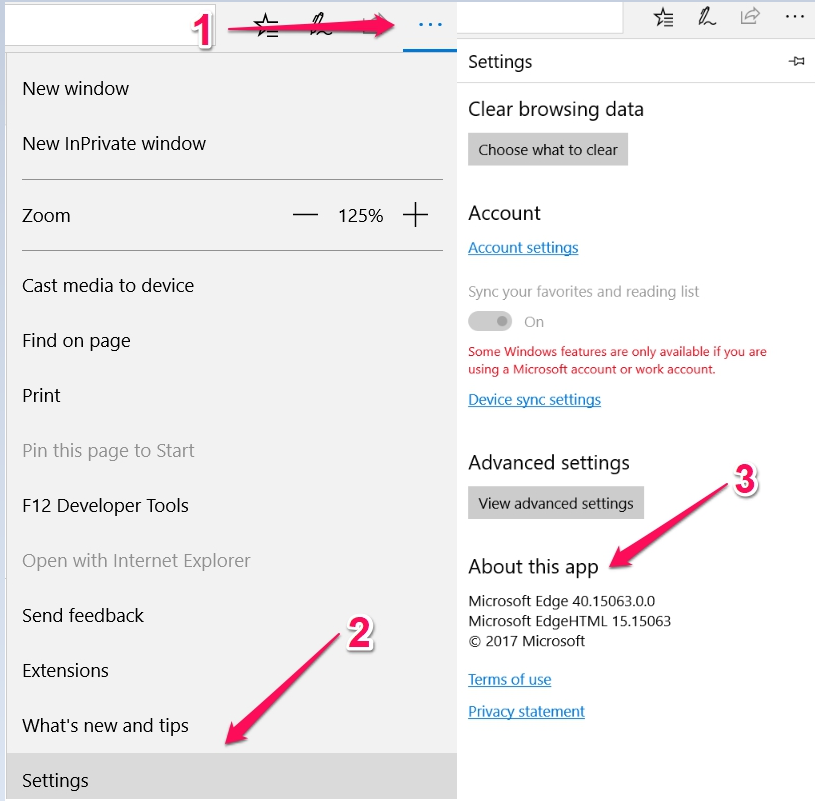Increase zoom with the plus button
This screenshot has height=801, width=815.
pos(415,215)
